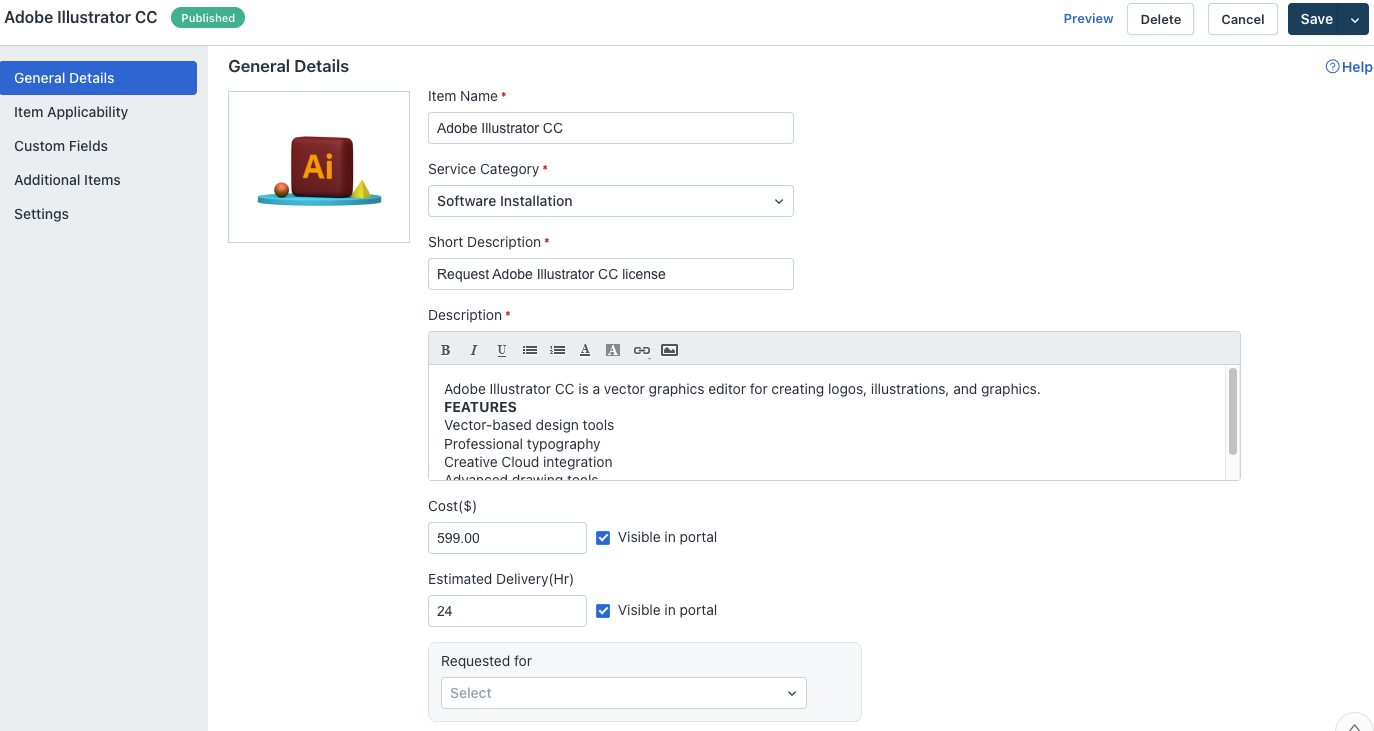Toggle Estimated Delivery Visible in portal checkbox
Image resolution: width=1374 pixels, height=731 pixels.
pos(603,611)
